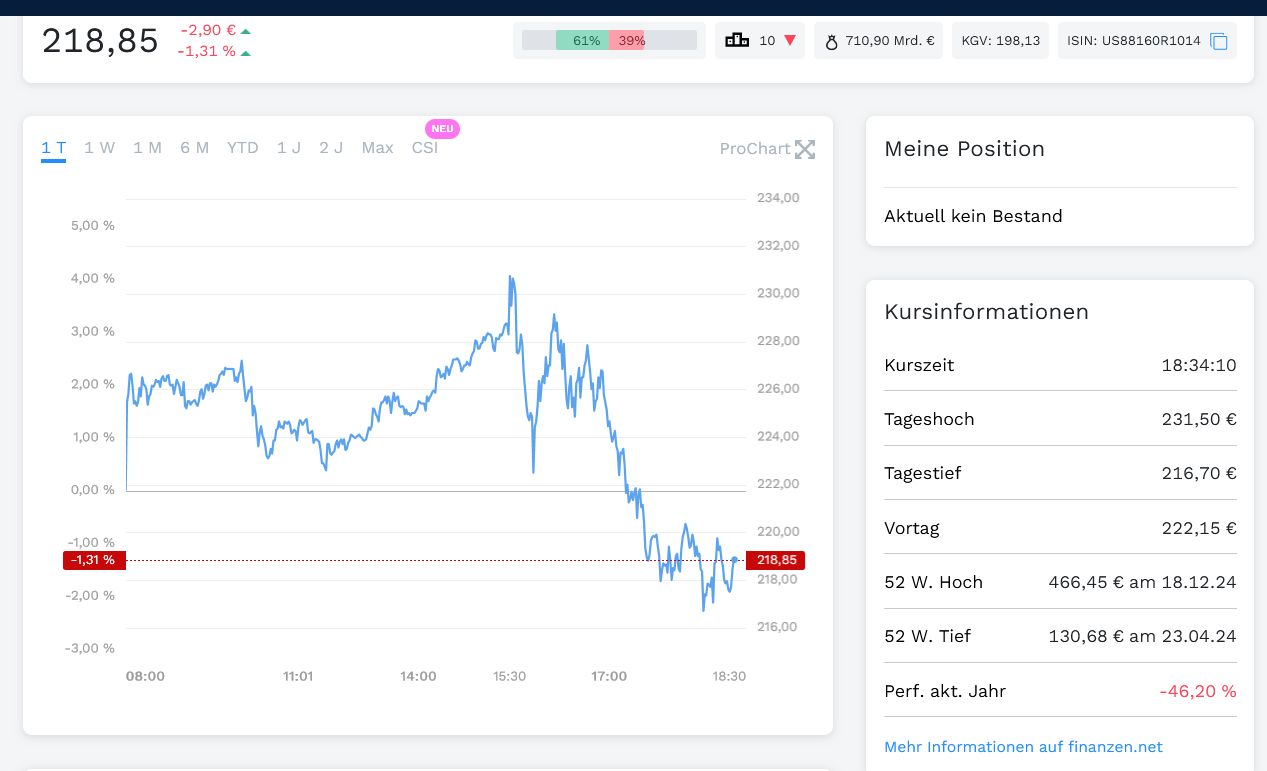Viewport: 1267px width, 771px height.
Task: Select the YTD chart range
Action: pyautogui.click(x=242, y=148)
